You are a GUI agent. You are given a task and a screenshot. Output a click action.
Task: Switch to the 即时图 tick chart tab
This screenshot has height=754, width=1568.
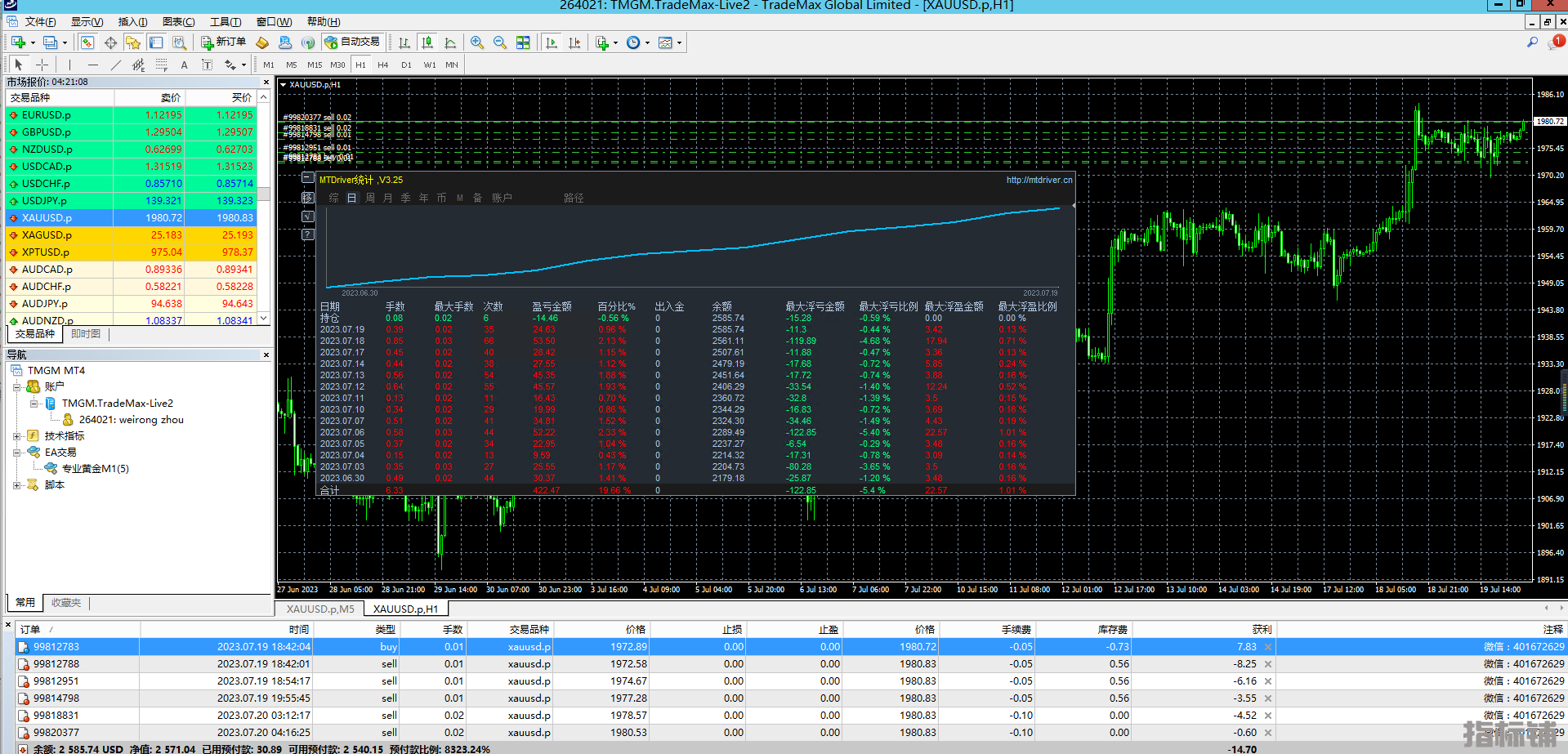pos(86,334)
